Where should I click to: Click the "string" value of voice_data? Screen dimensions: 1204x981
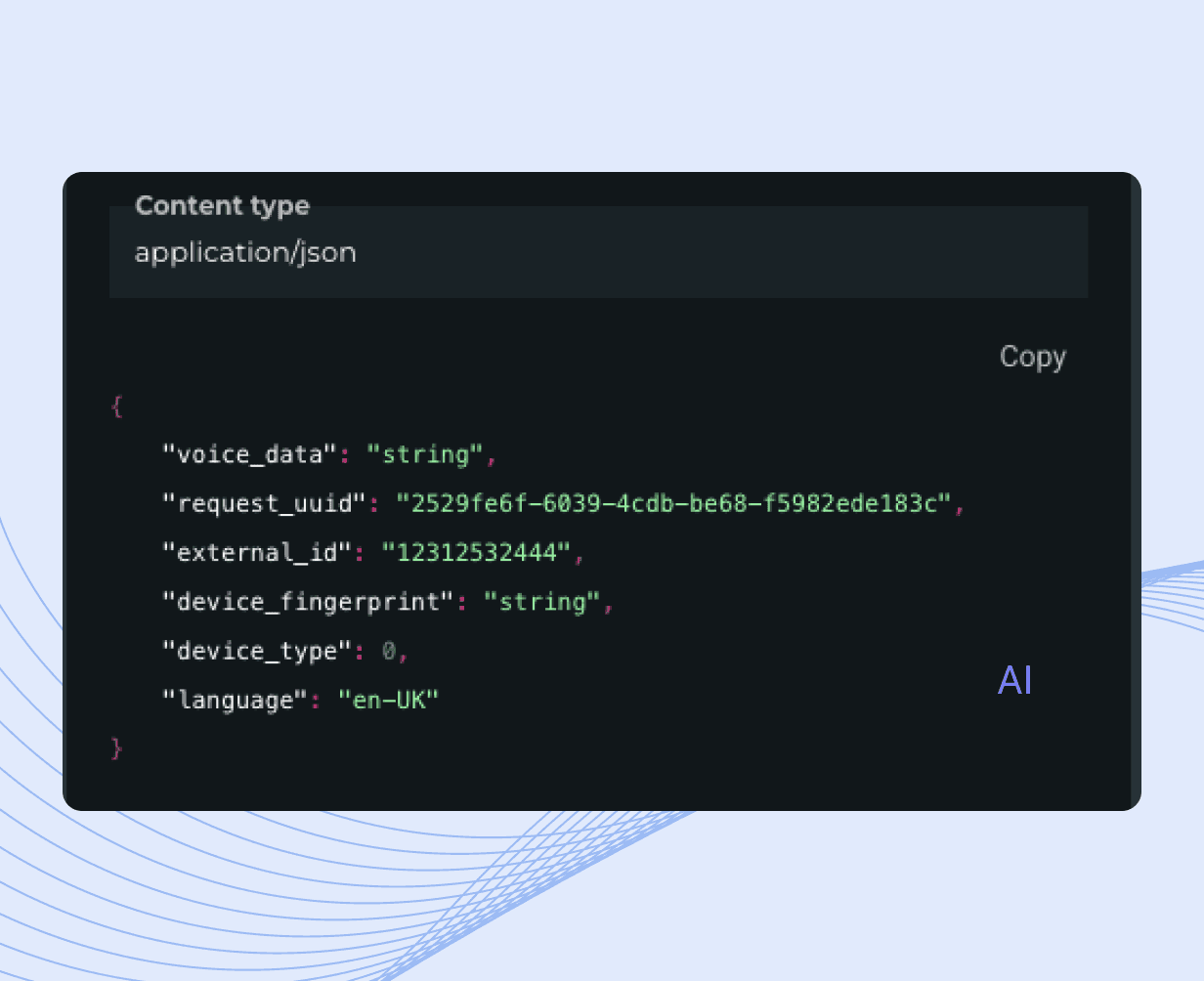[425, 454]
